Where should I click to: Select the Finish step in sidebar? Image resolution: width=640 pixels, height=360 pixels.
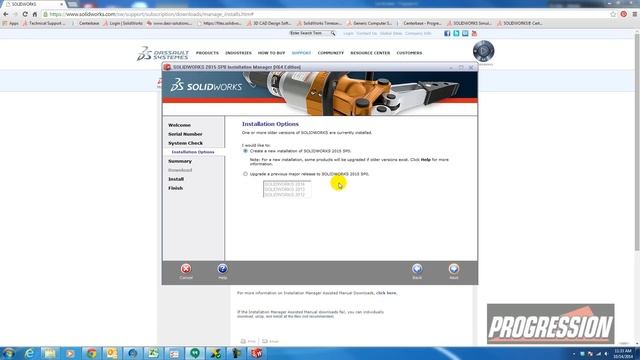coord(176,188)
